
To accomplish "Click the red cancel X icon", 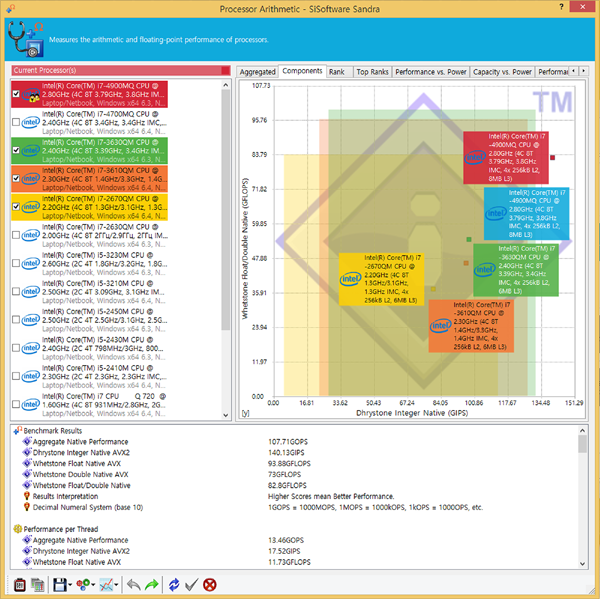I will pos(210,585).
